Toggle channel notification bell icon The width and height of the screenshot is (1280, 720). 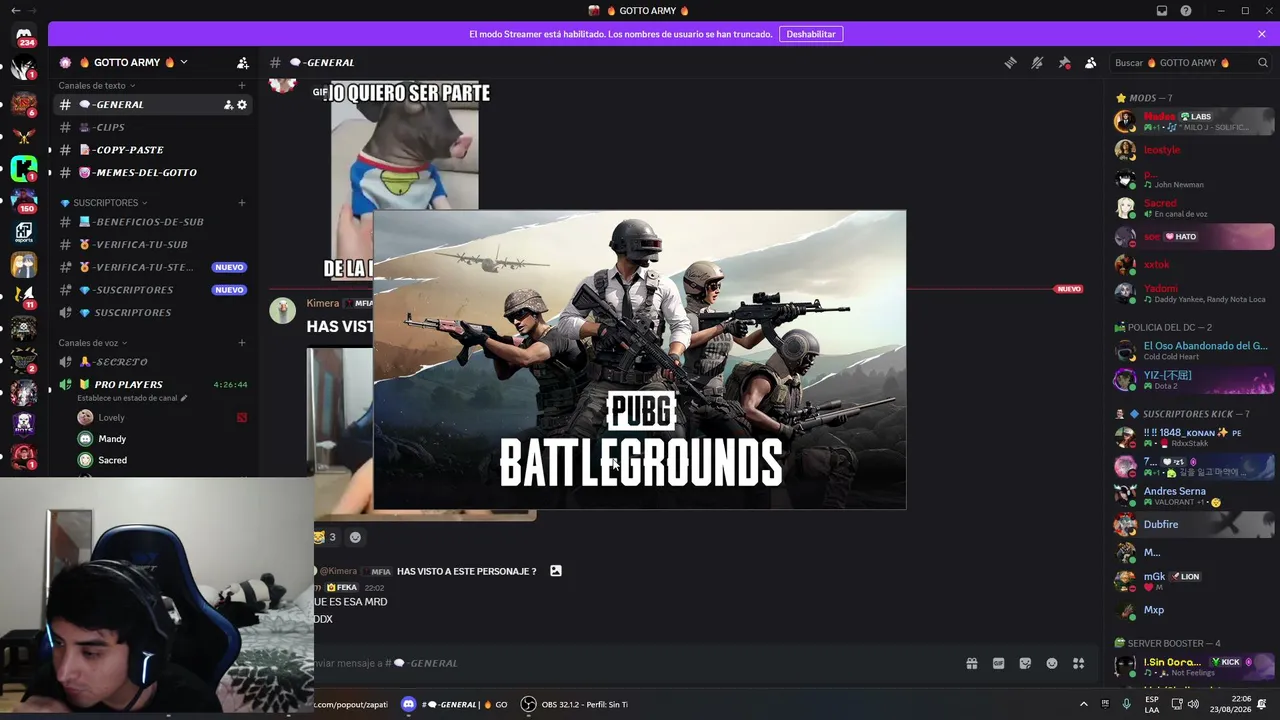pos(1037,63)
